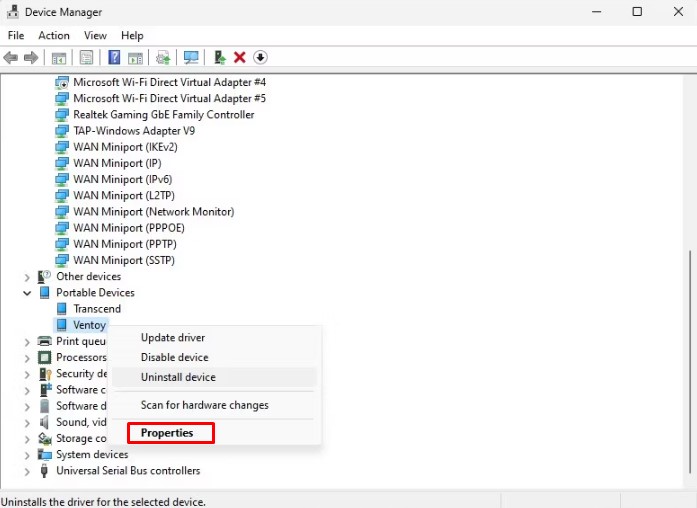Open the View menu

[95, 36]
